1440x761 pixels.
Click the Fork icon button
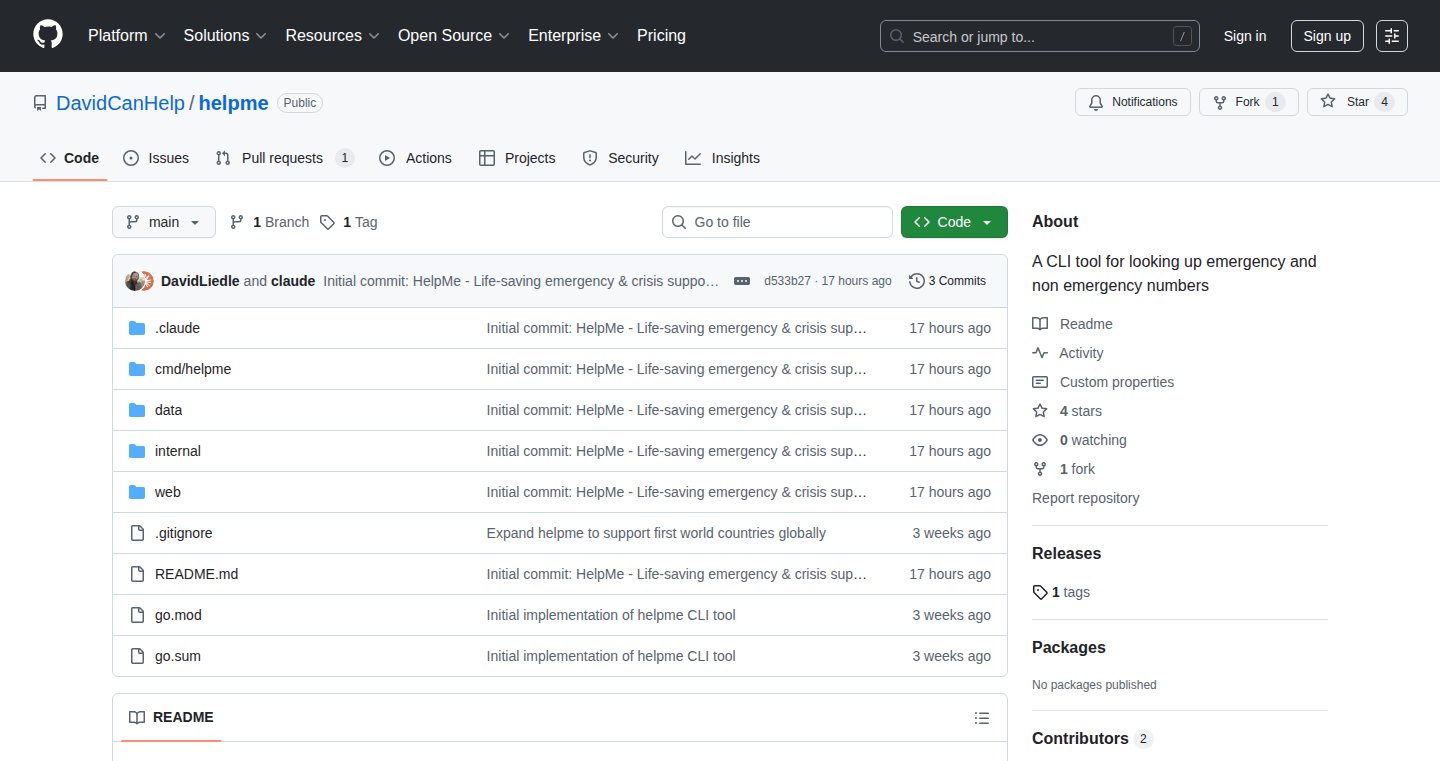(1219, 102)
